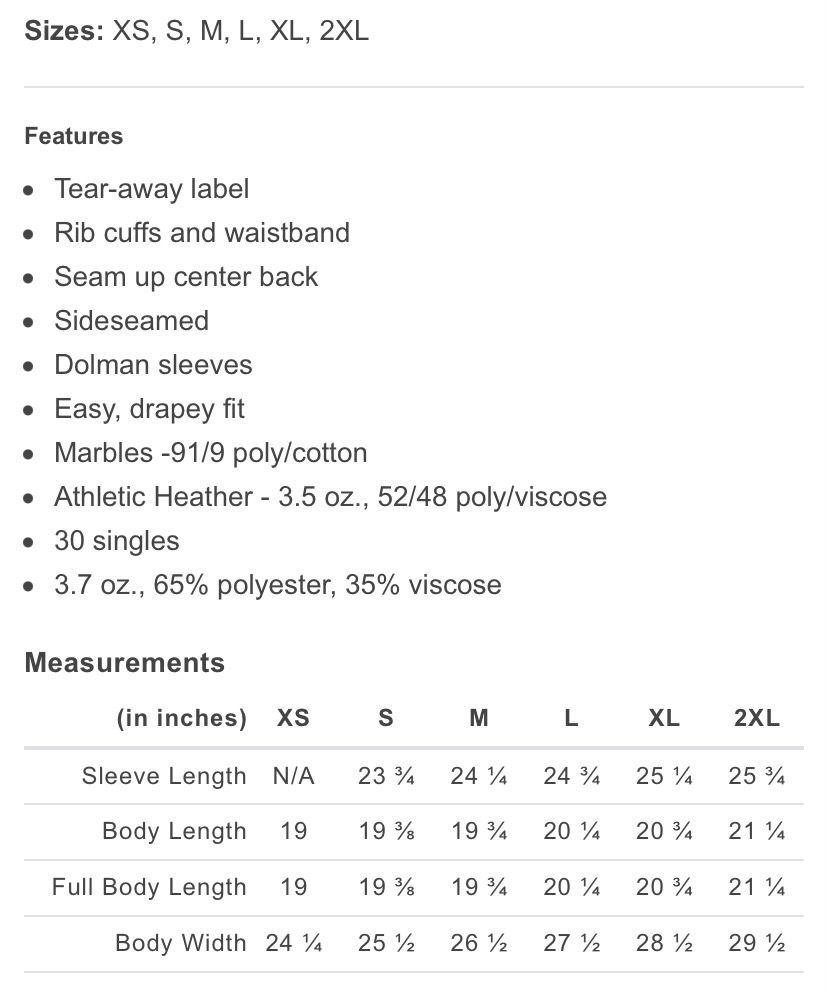This screenshot has width=827, height=992.
Task: Select the Tear-away label feature text
Action: click(x=151, y=189)
